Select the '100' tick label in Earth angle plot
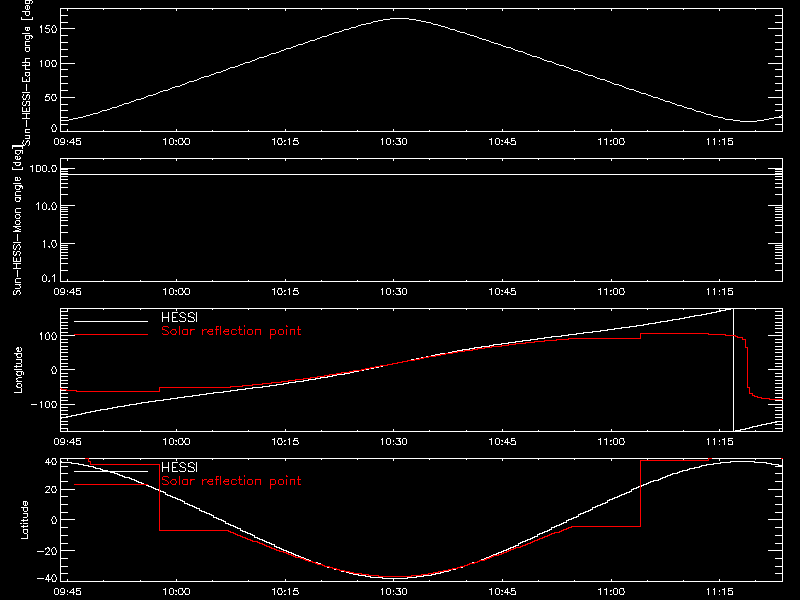The width and height of the screenshot is (800, 600). coord(47,63)
